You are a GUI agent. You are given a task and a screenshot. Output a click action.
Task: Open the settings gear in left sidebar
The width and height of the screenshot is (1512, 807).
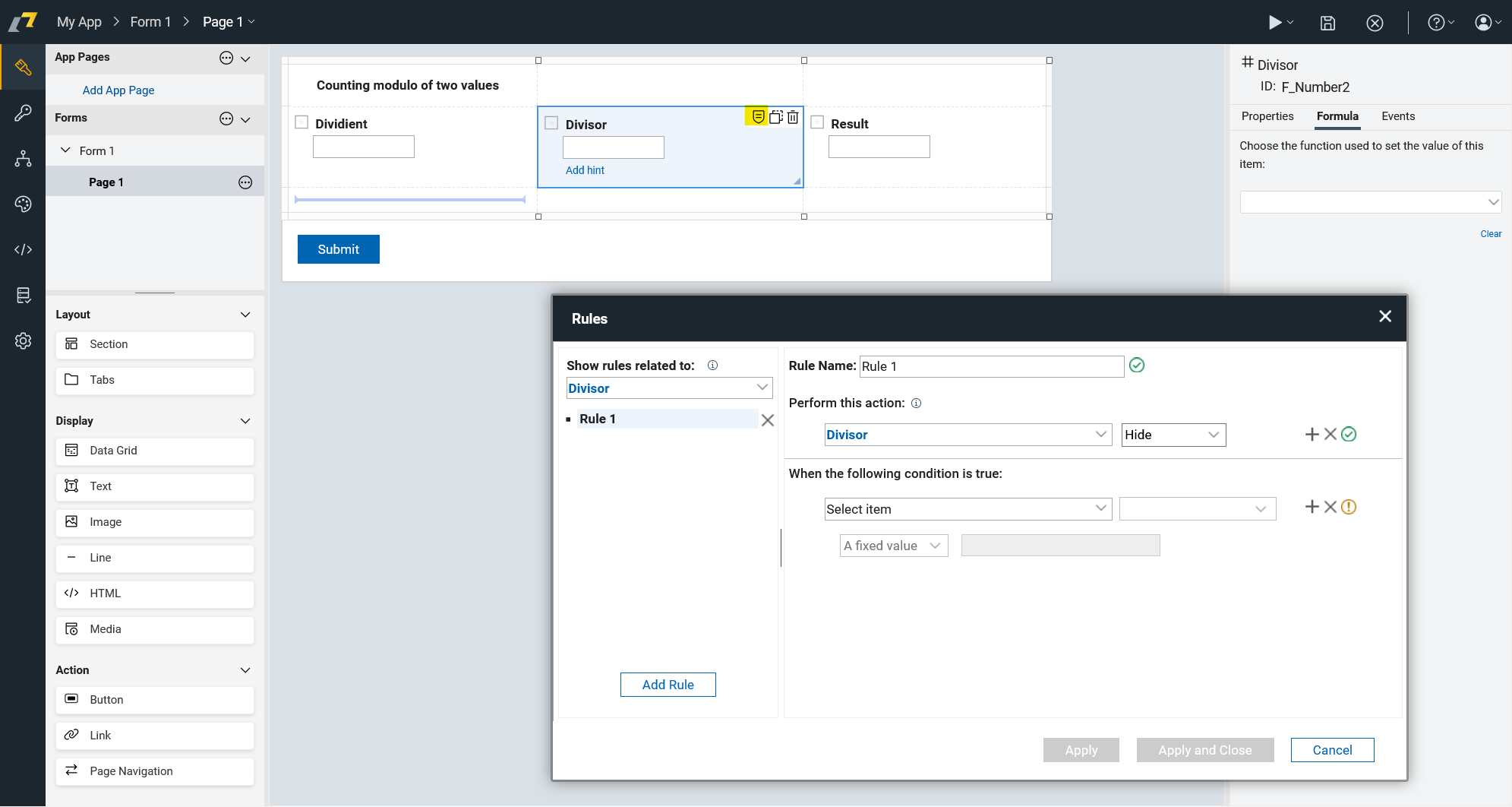click(23, 341)
